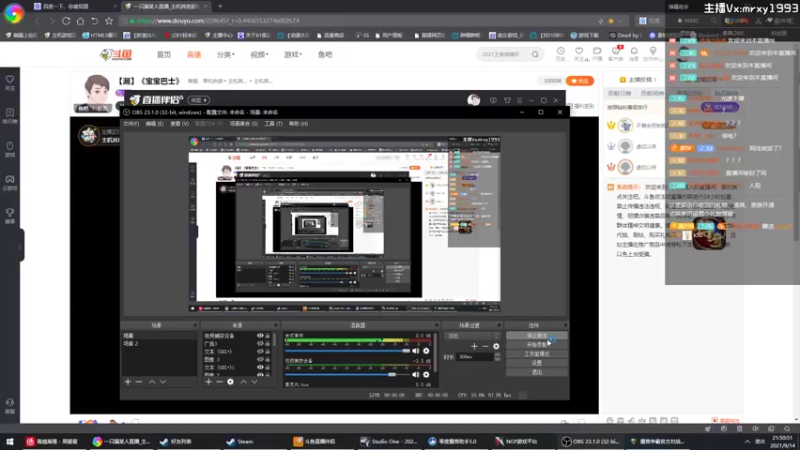
Task: Open the scene transition type dropdown
Action: (x=472, y=336)
